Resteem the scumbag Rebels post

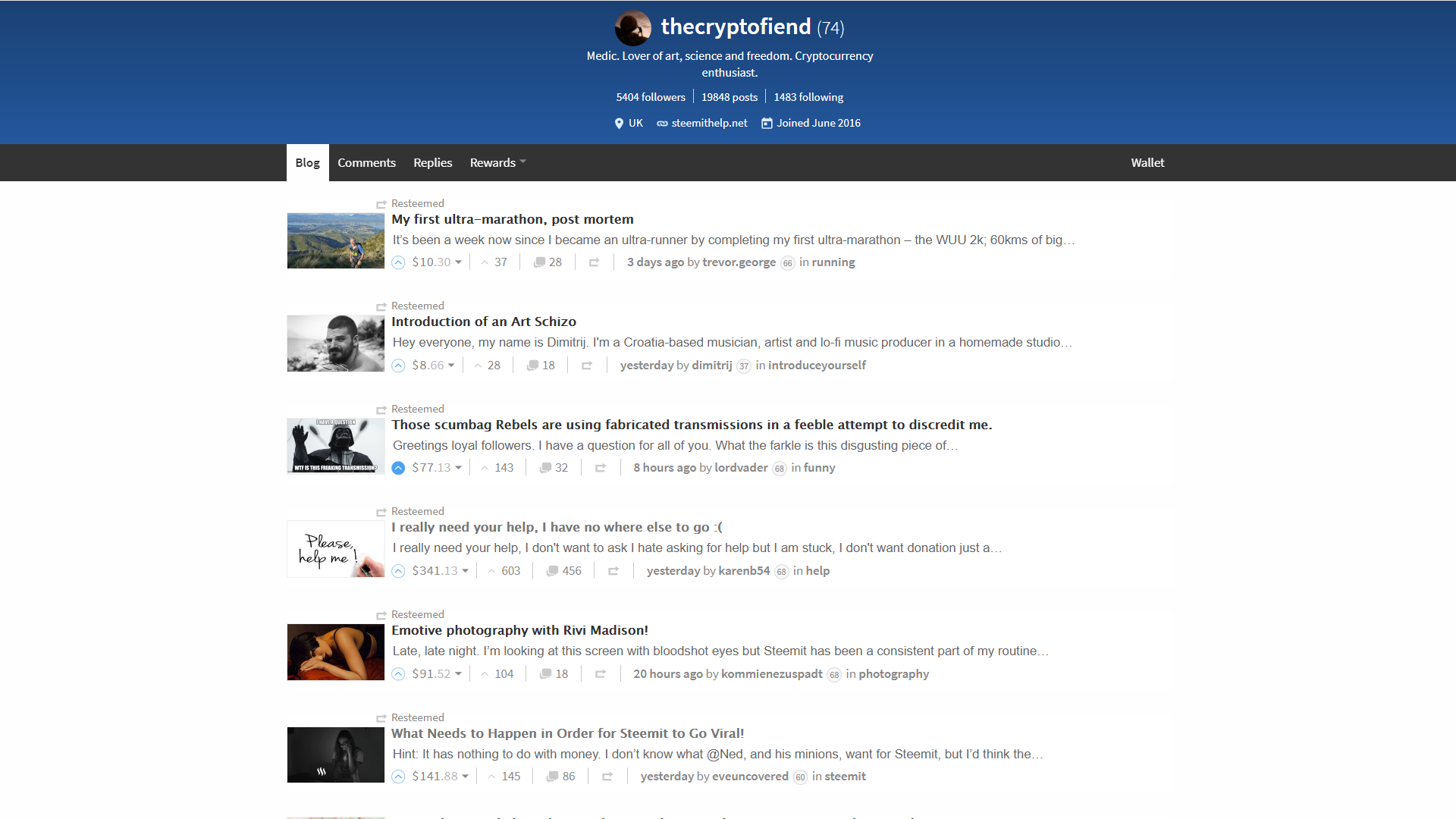(x=601, y=468)
